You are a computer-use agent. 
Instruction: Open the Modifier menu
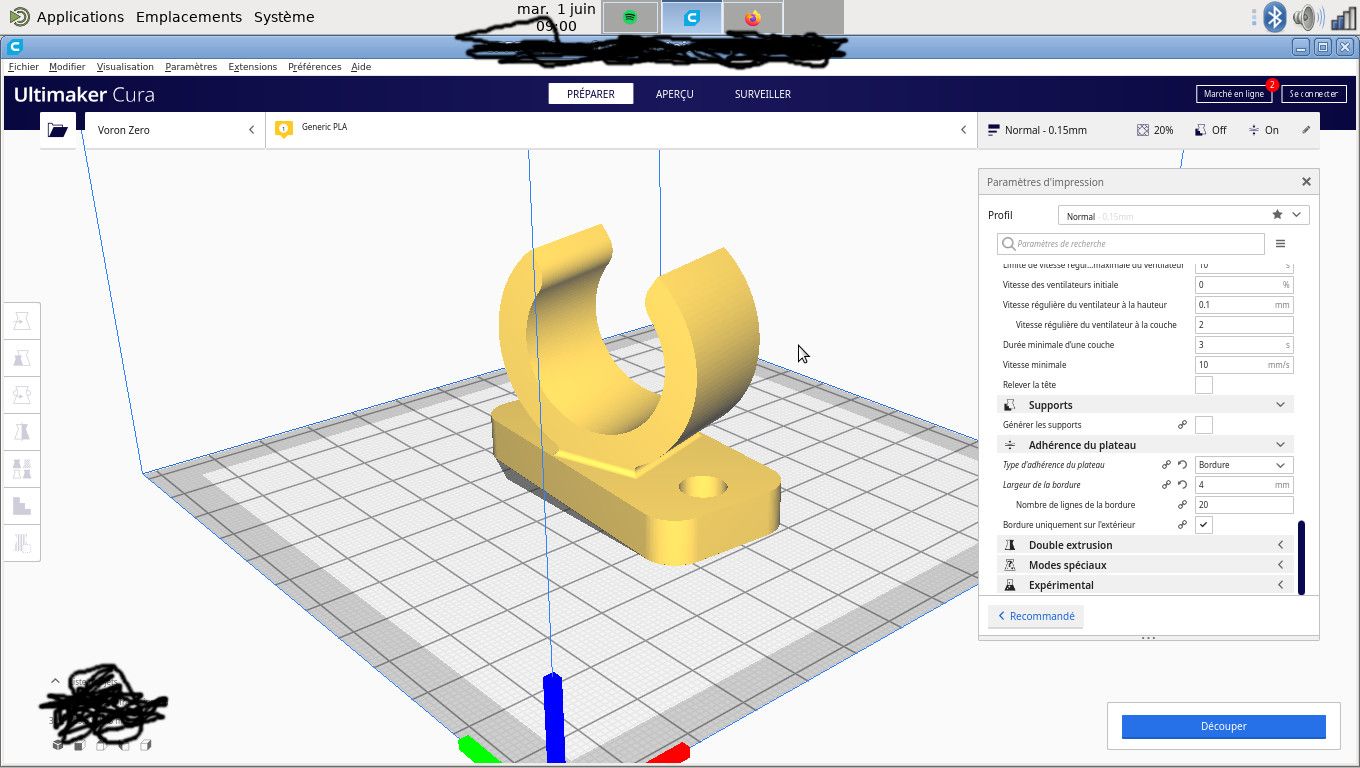67,67
